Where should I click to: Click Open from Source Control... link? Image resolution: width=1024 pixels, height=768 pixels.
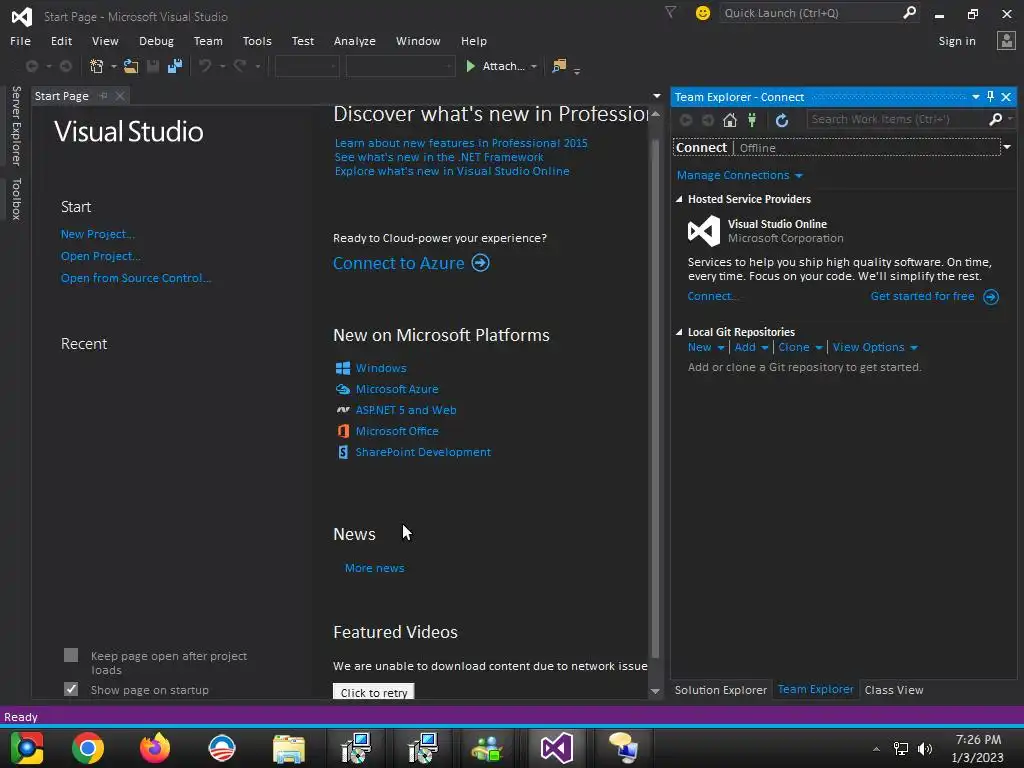click(136, 278)
